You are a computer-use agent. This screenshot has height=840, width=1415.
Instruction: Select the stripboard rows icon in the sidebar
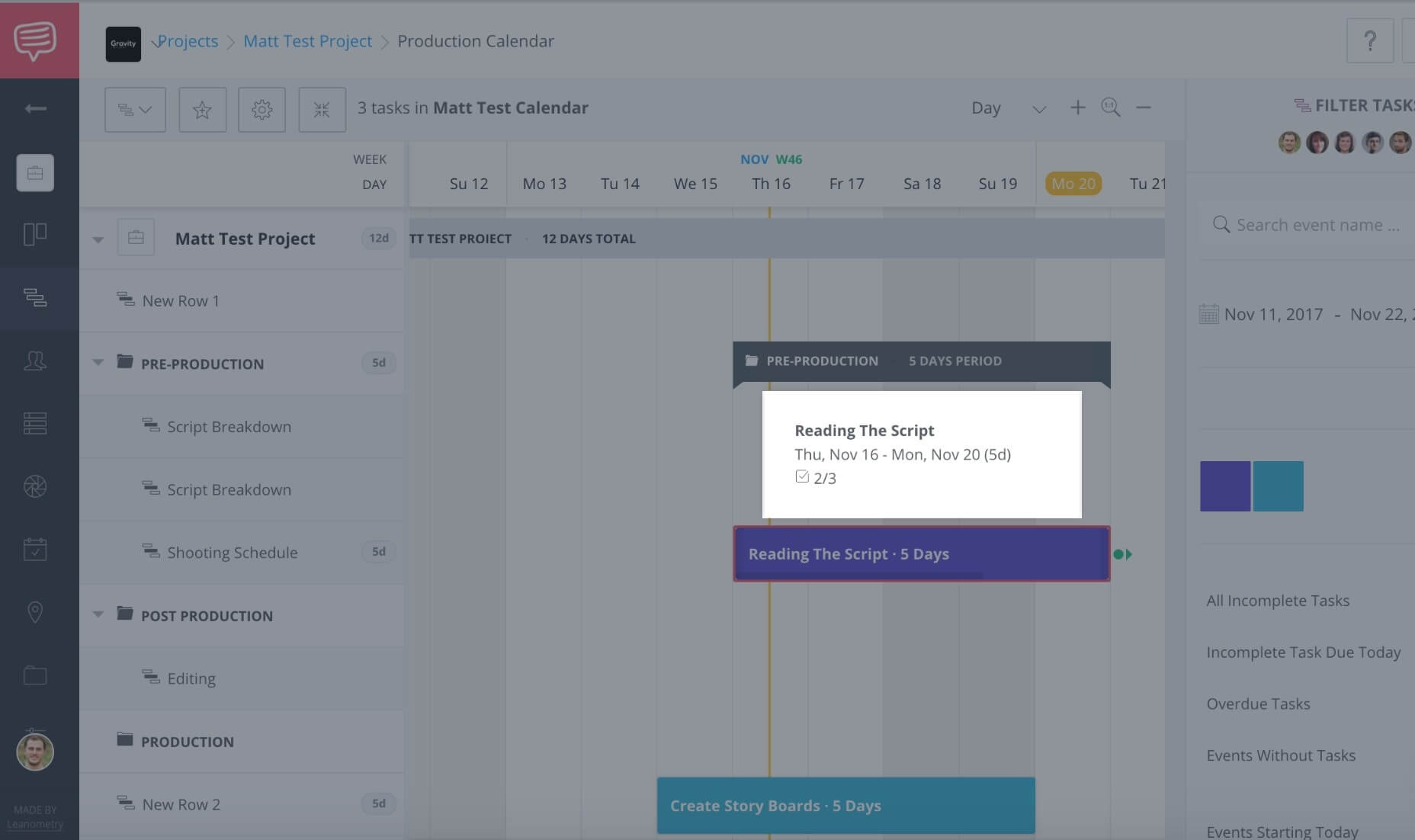pyautogui.click(x=35, y=424)
